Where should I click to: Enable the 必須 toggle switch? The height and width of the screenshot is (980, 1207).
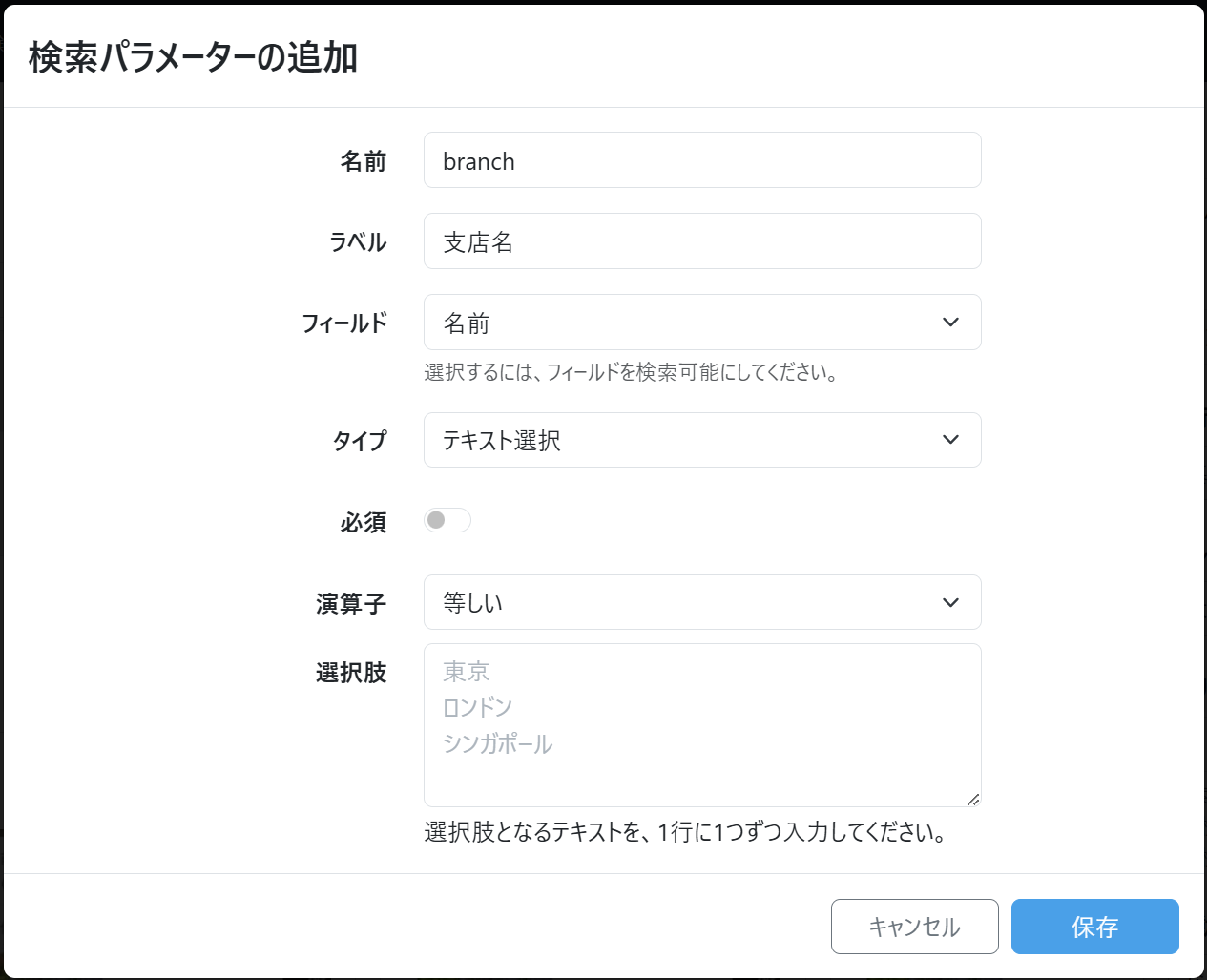coord(447,520)
